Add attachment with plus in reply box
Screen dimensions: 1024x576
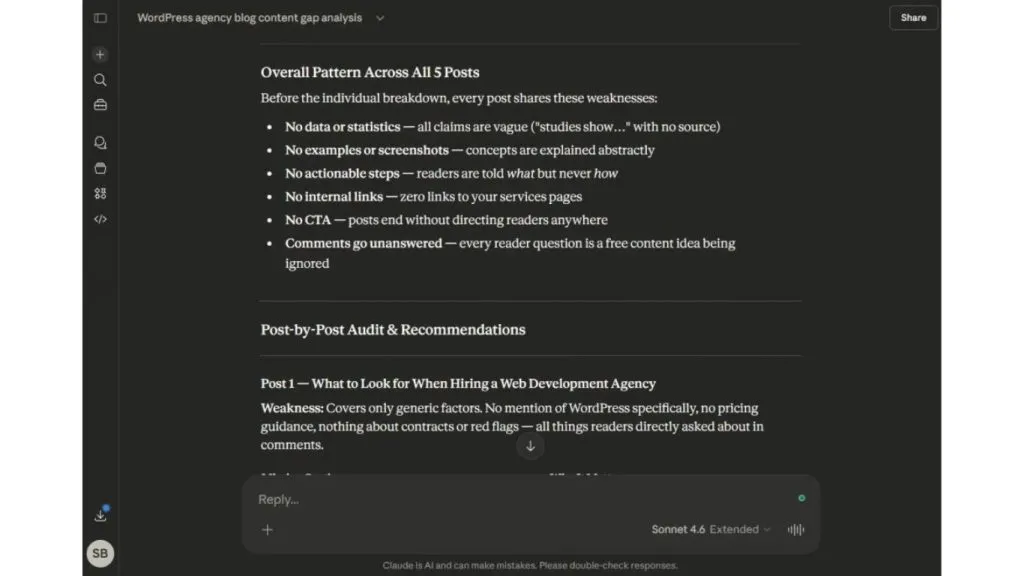(267, 530)
